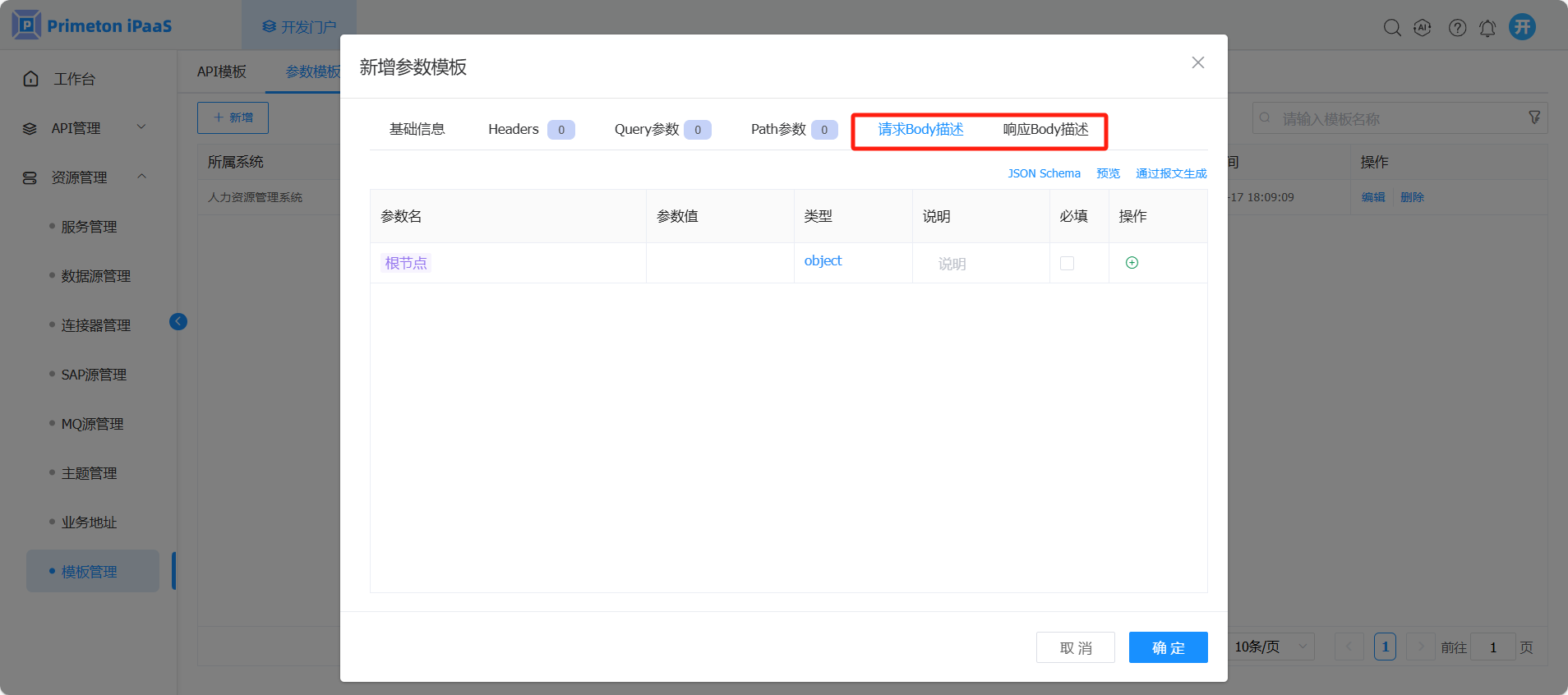Click the user avatar icon
The image size is (1568, 695).
tap(1522, 27)
